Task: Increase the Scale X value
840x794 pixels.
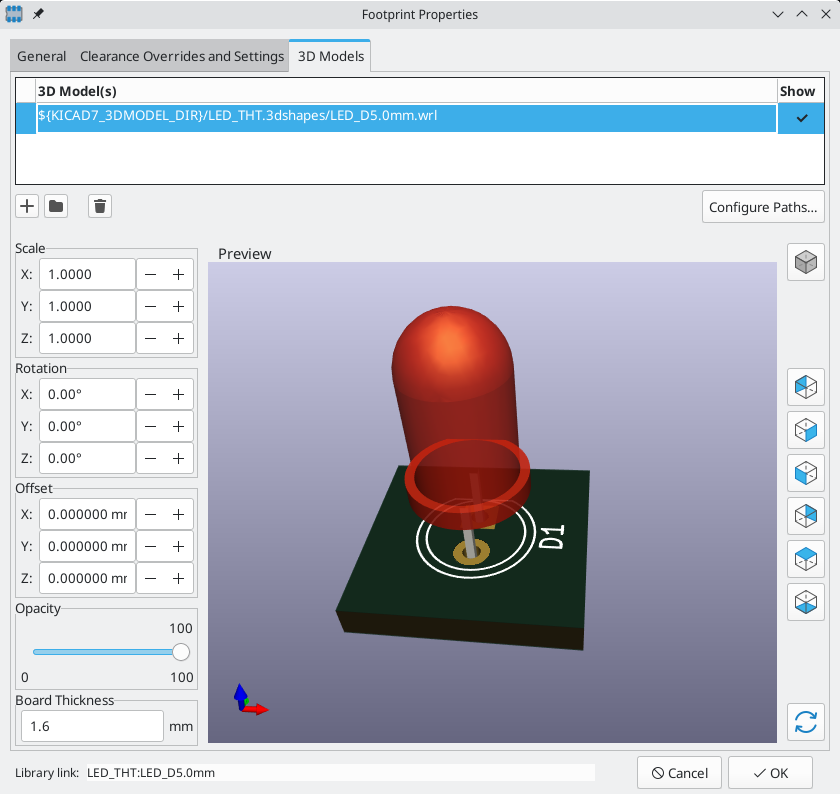Action: [x=176, y=273]
